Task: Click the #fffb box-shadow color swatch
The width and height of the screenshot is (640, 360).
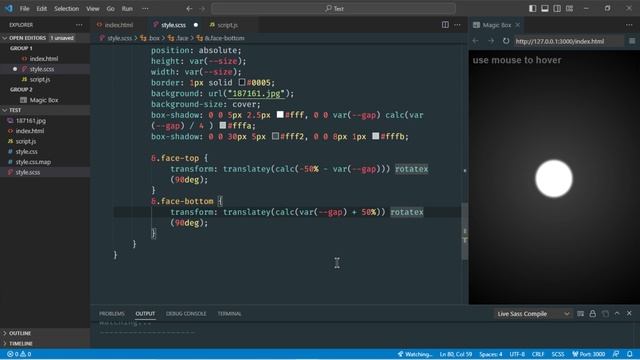Action: point(376,136)
